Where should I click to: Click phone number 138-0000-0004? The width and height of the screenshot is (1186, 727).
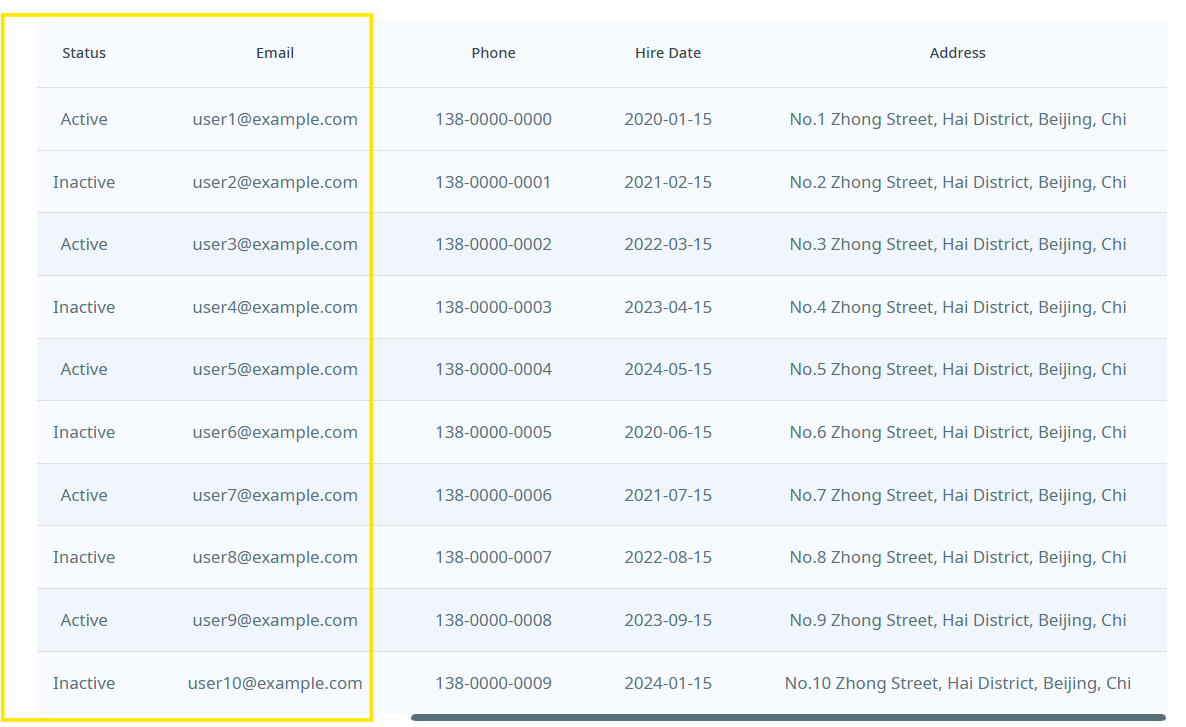tap(493, 369)
